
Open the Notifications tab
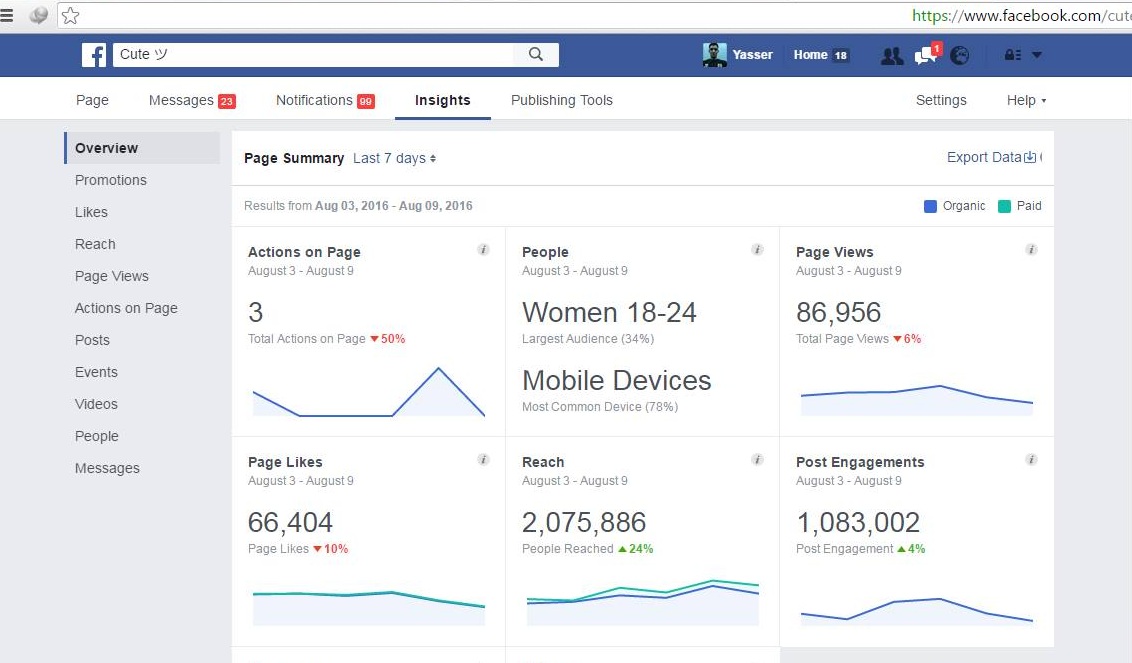point(325,100)
